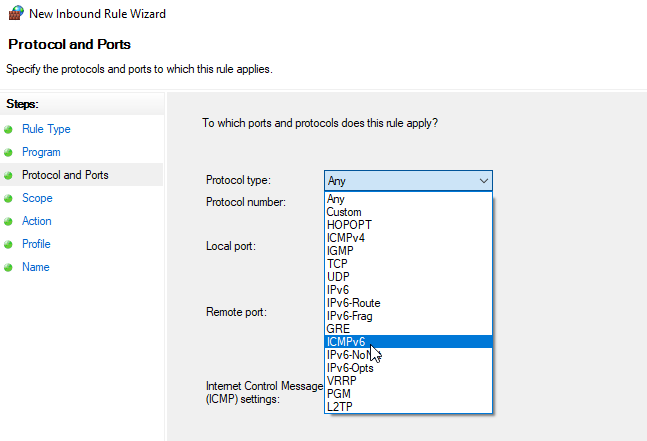This screenshot has width=647, height=441.
Task: Click the green bullet beside Profile step
Action: click(9, 245)
